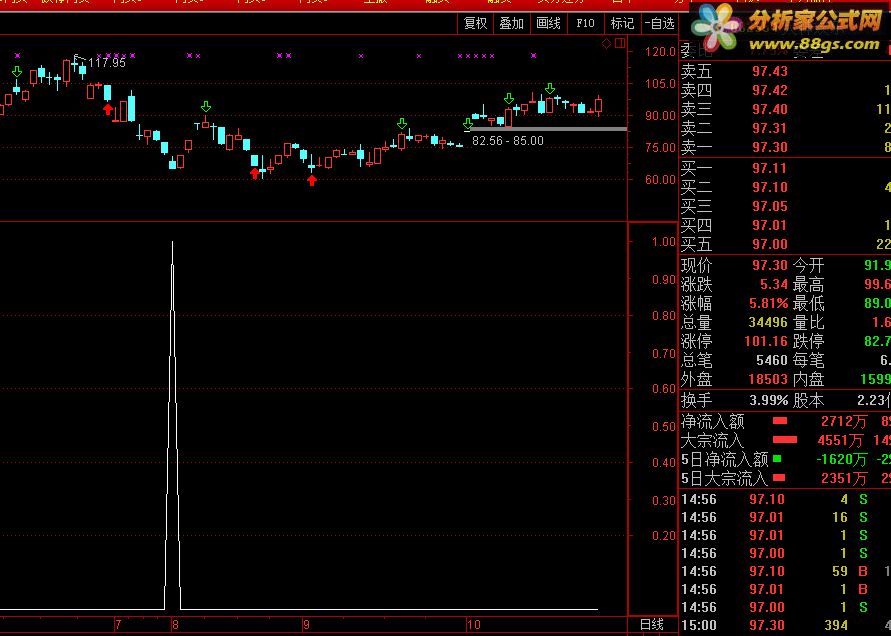
Task: Select the 15:00 trade at 97.30
Action: (x=785, y=625)
